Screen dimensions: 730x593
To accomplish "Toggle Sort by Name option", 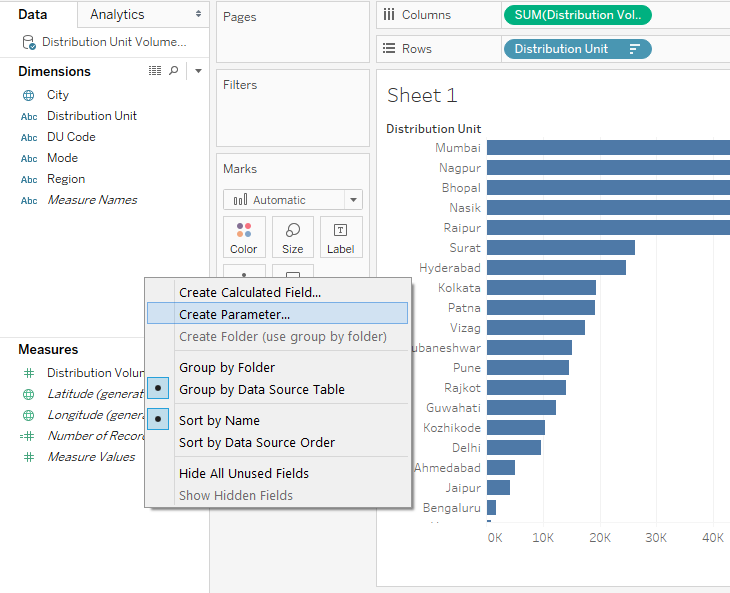I will (x=220, y=420).
